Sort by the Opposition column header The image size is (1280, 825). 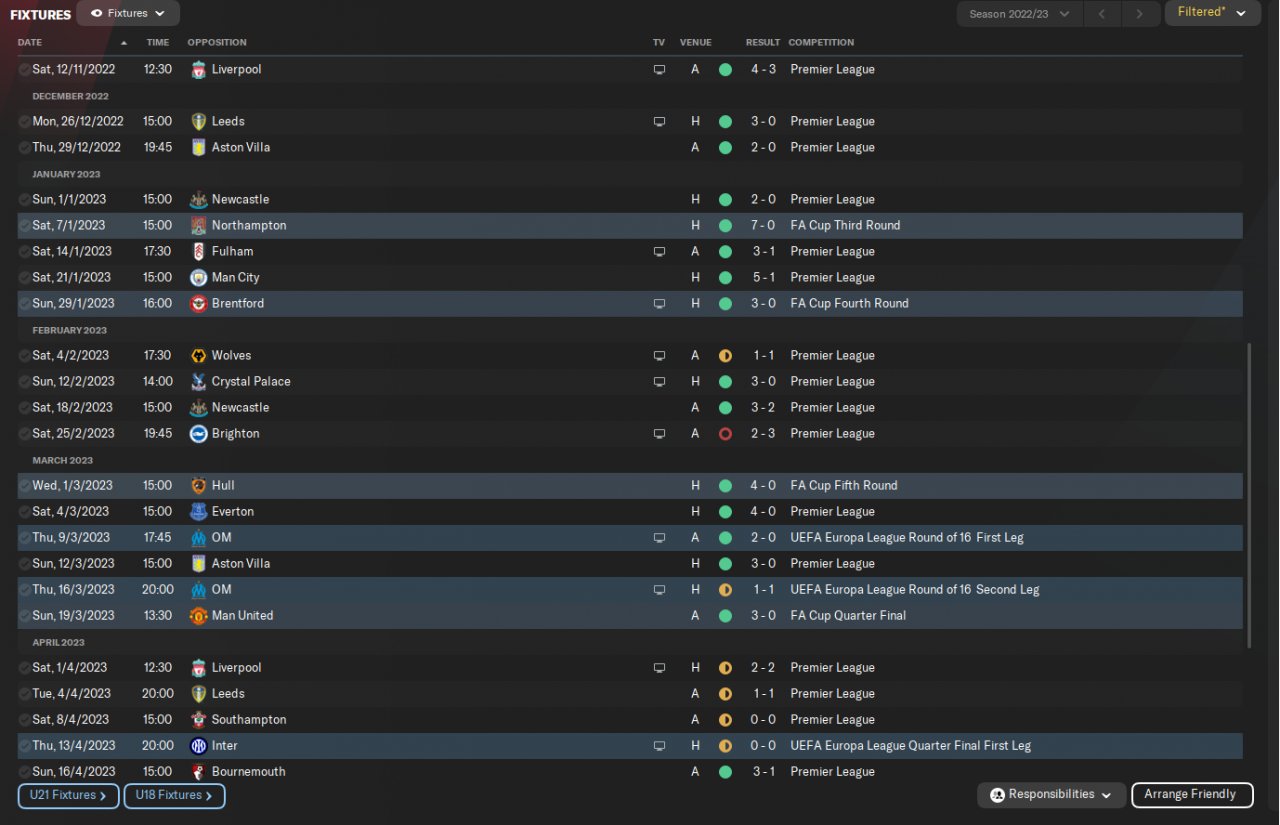point(217,43)
